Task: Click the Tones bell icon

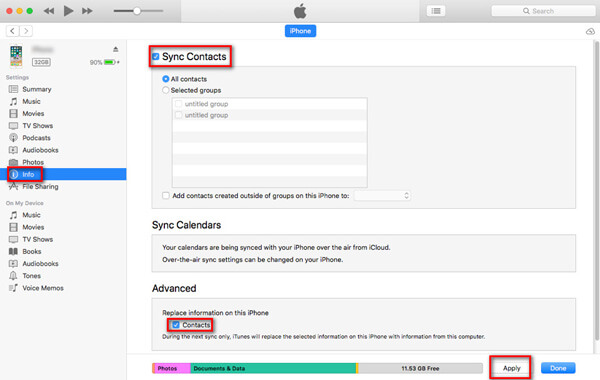Action: click(13, 276)
